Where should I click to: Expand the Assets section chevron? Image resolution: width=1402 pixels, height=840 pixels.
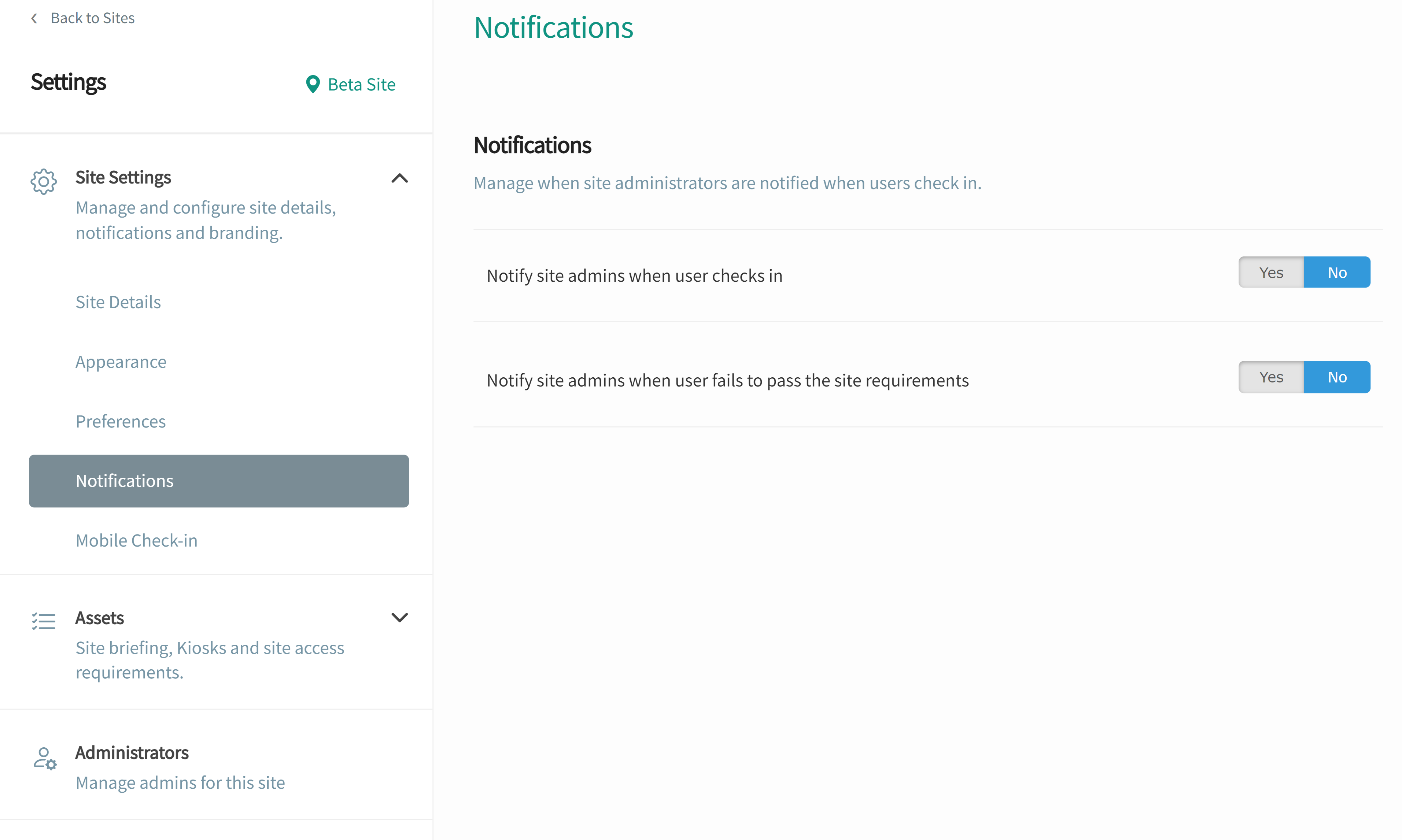point(400,618)
